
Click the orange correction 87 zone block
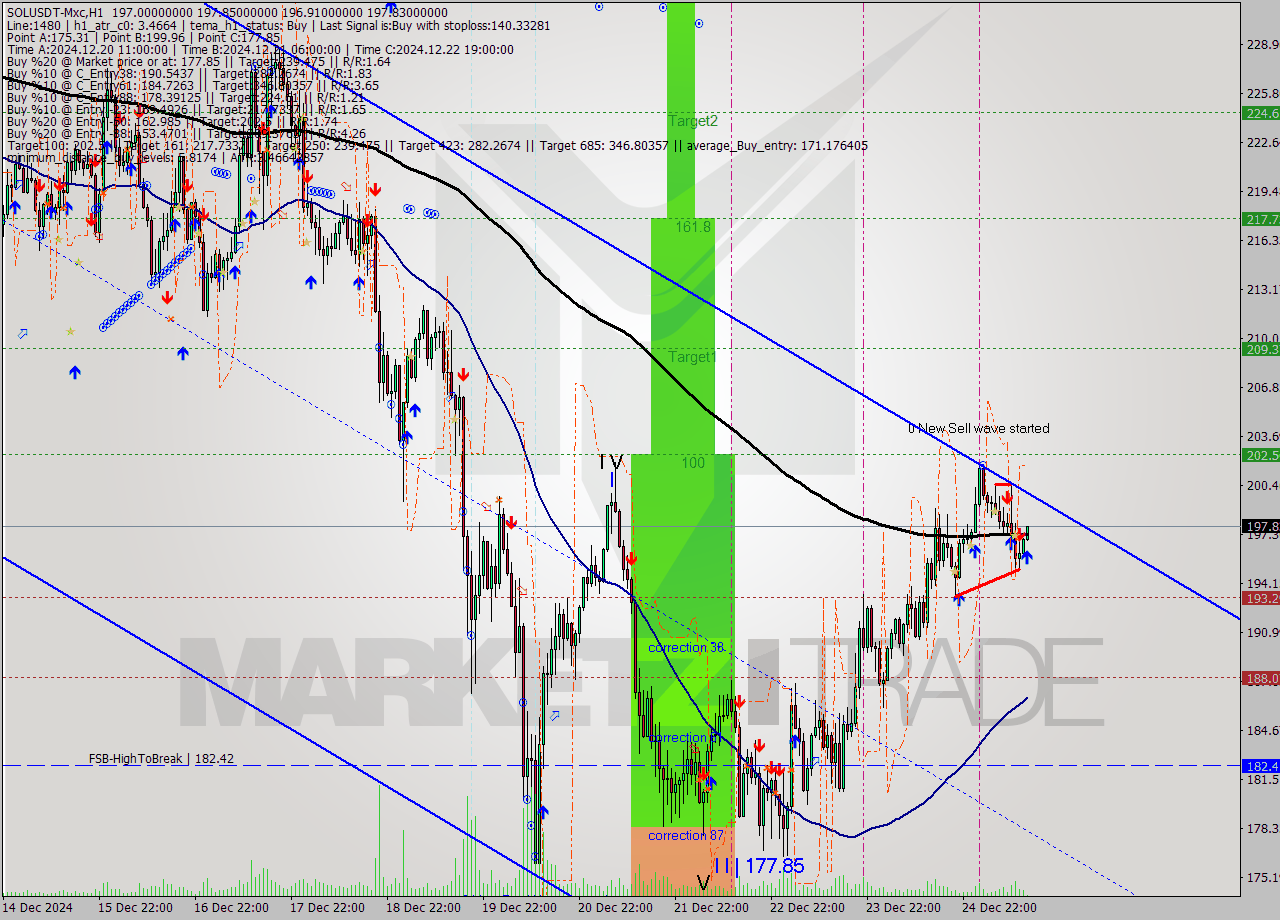coord(682,861)
